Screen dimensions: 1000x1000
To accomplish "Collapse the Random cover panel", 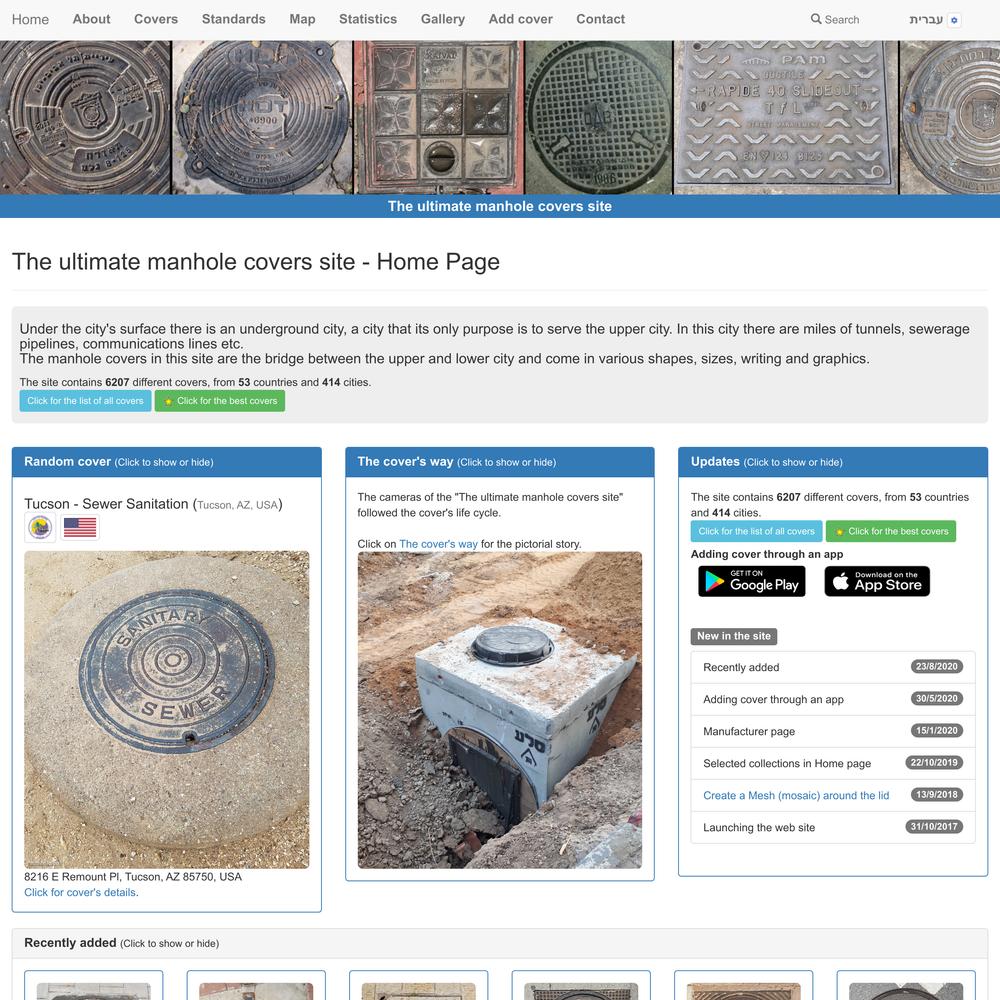I will tap(166, 462).
